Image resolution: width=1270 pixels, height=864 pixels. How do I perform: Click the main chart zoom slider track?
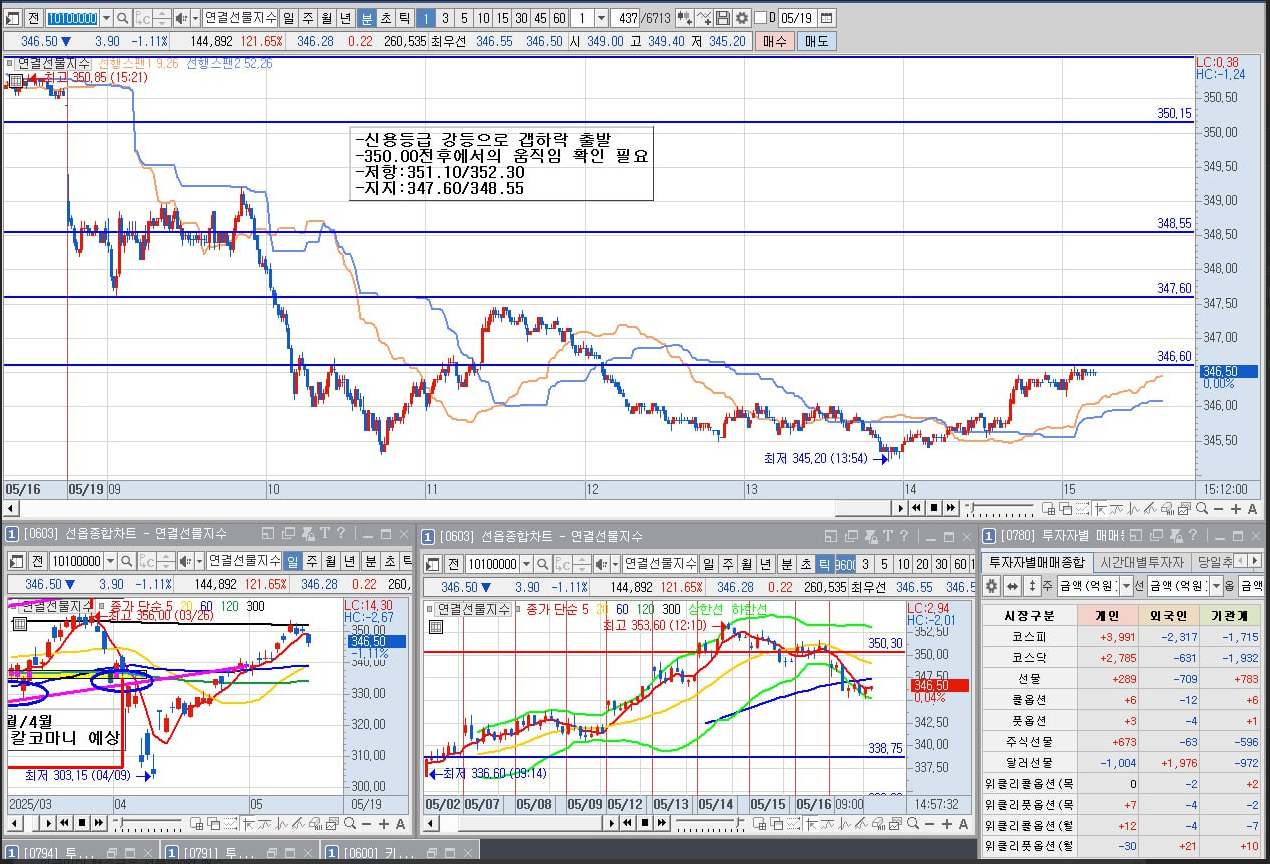pyautogui.click(x=1000, y=507)
